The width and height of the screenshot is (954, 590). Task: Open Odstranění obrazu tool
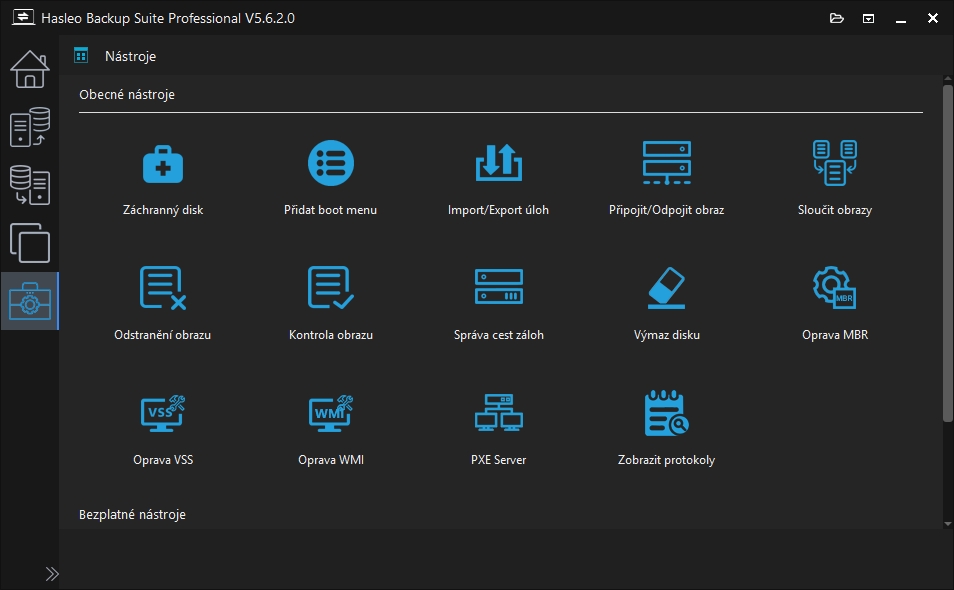tap(162, 289)
